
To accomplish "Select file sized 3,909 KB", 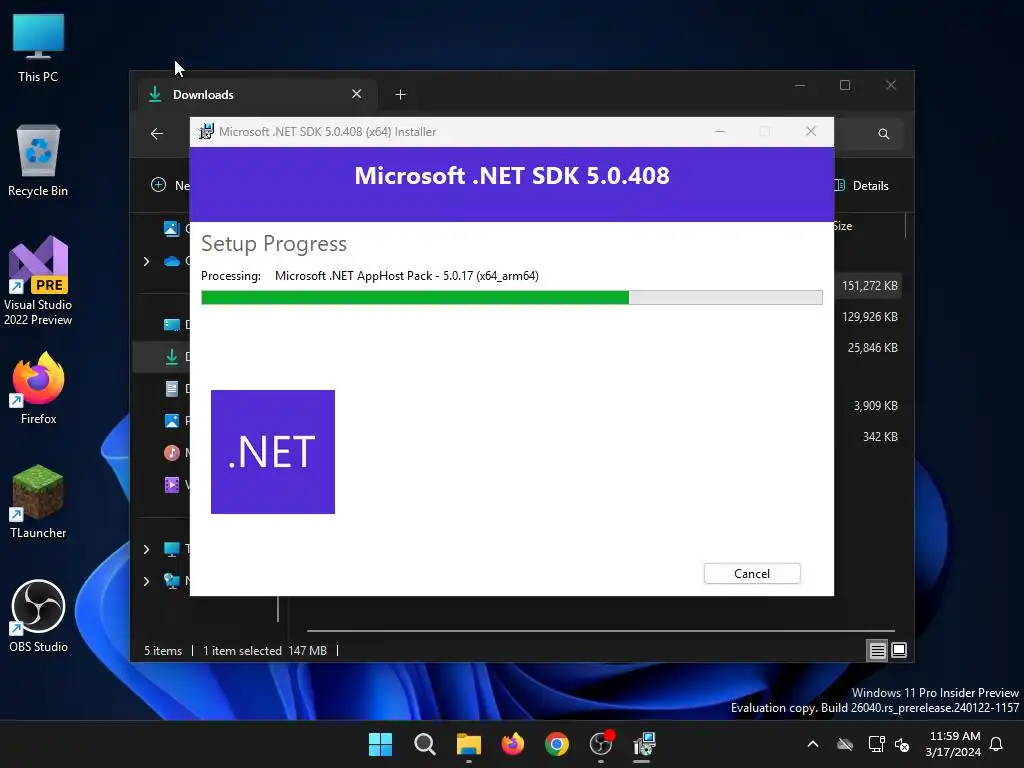I will 875,406.
